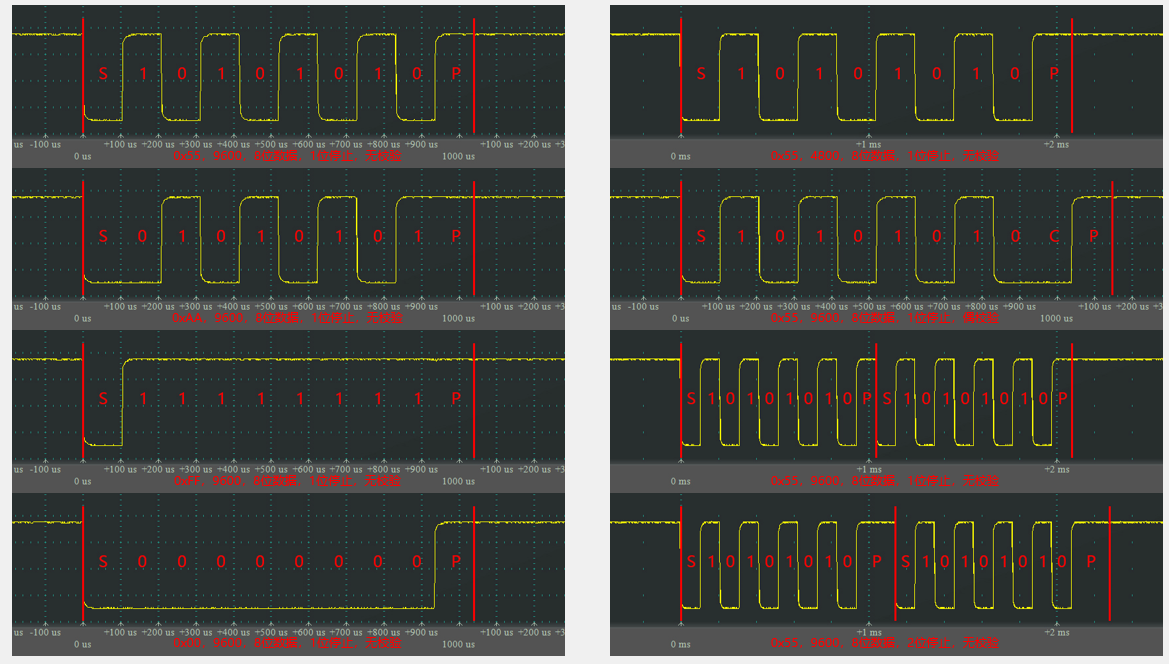Image resolution: width=1169 pixels, height=664 pixels.
Task: Click caption '0xAA，9600，8位数据，1位停止，无校验'
Action: click(288, 317)
